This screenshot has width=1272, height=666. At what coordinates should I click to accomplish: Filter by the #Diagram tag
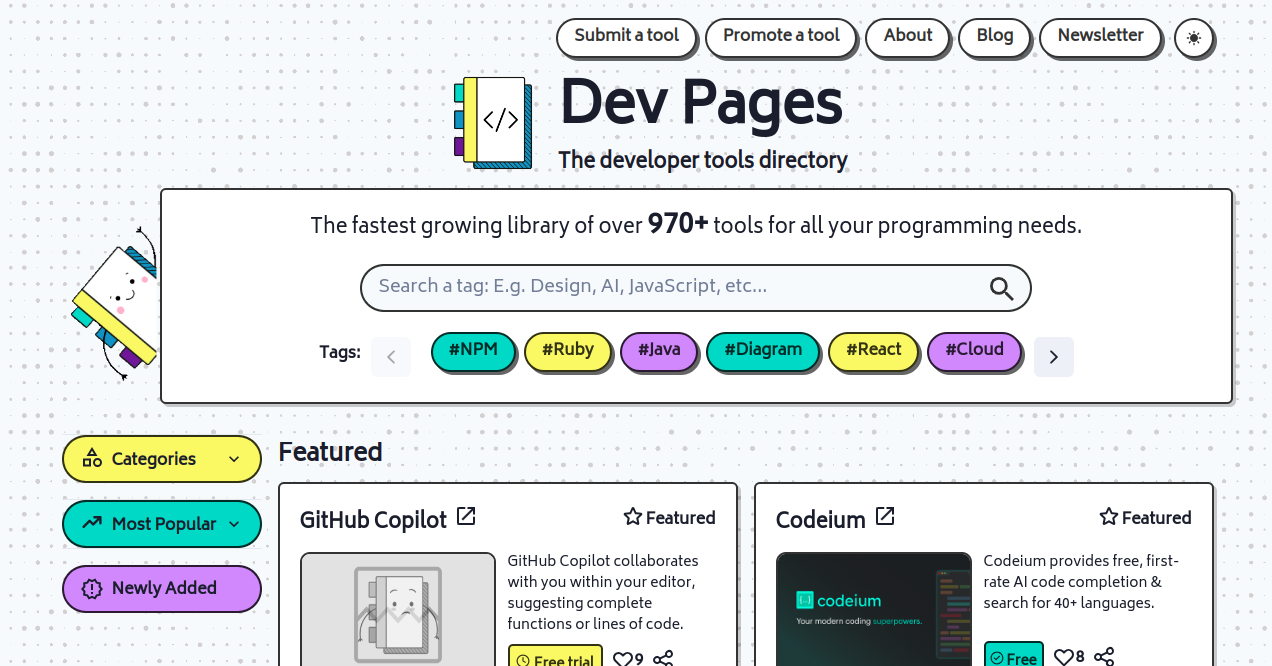[763, 351]
